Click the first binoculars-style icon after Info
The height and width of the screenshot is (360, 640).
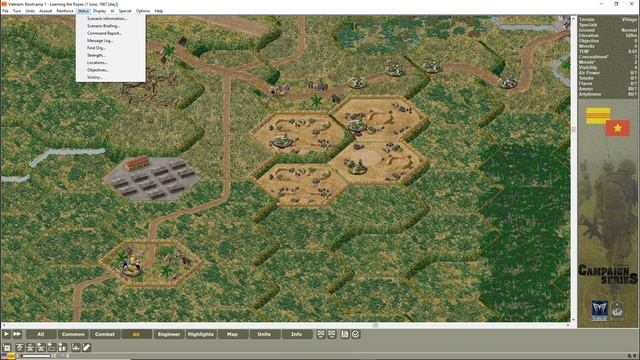pyautogui.click(x=321, y=334)
